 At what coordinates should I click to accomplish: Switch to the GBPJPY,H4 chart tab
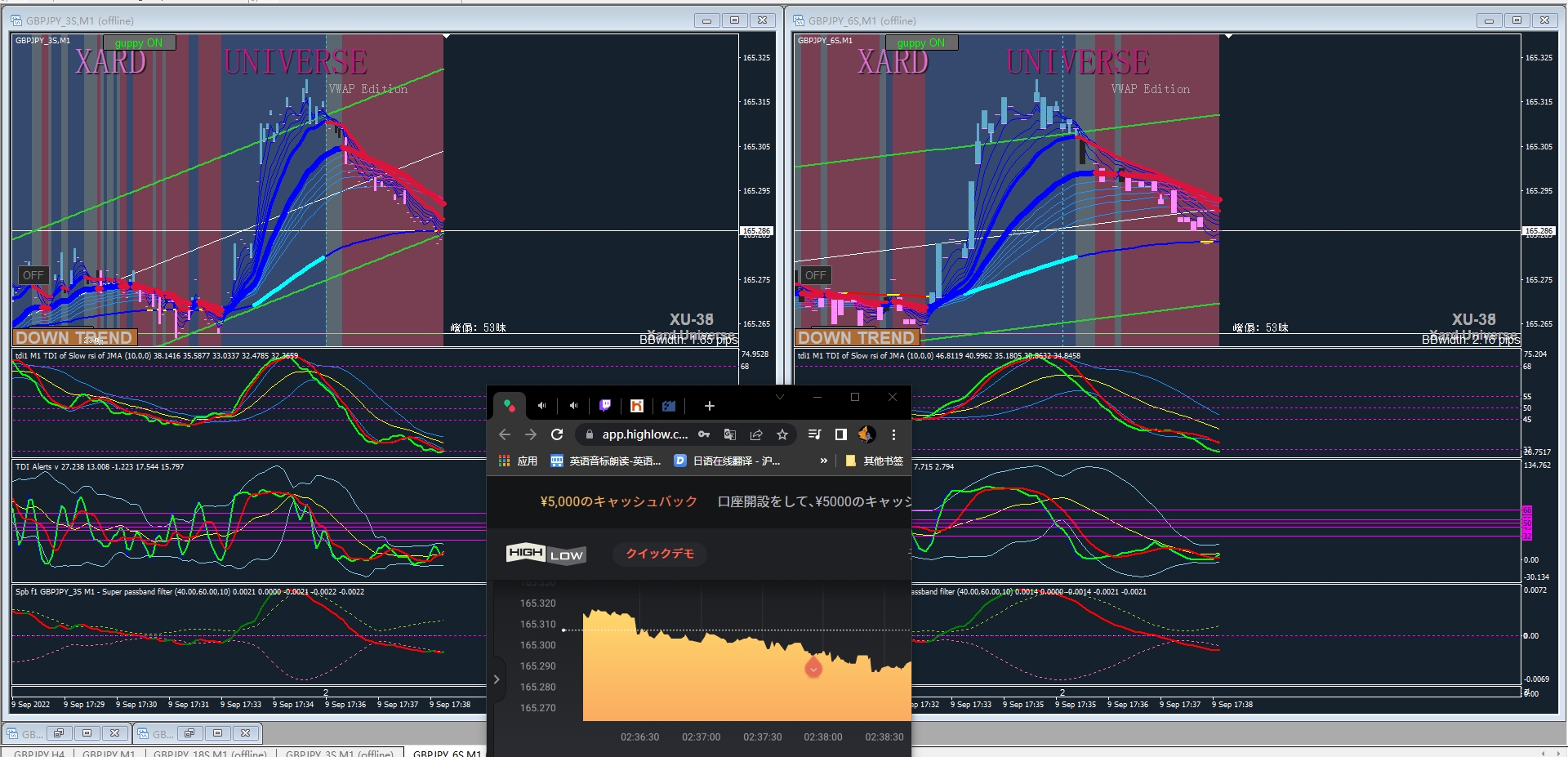[39, 753]
